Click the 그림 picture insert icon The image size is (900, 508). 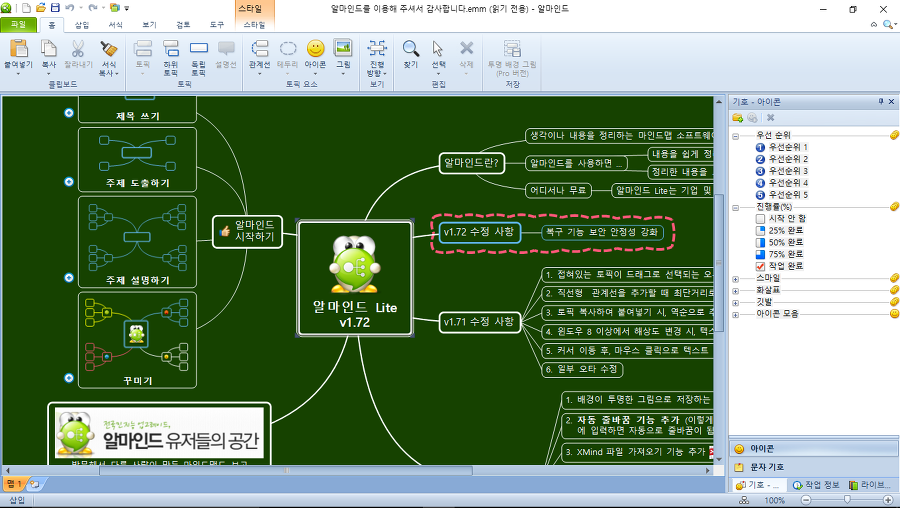point(343,49)
